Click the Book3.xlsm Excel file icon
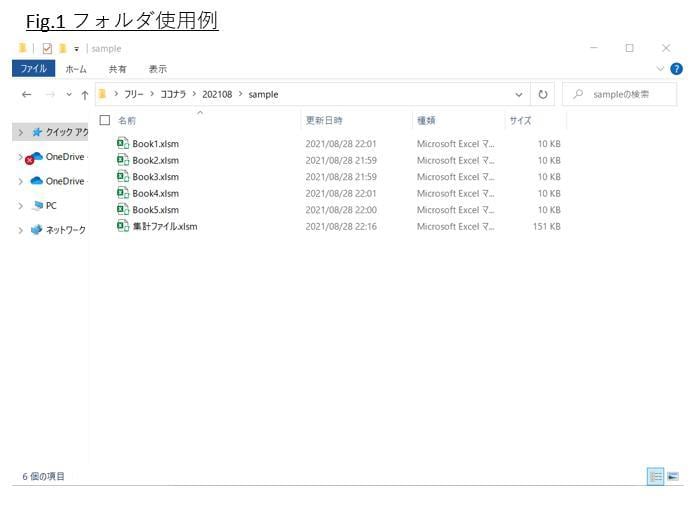The height and width of the screenshot is (507, 700). (123, 176)
